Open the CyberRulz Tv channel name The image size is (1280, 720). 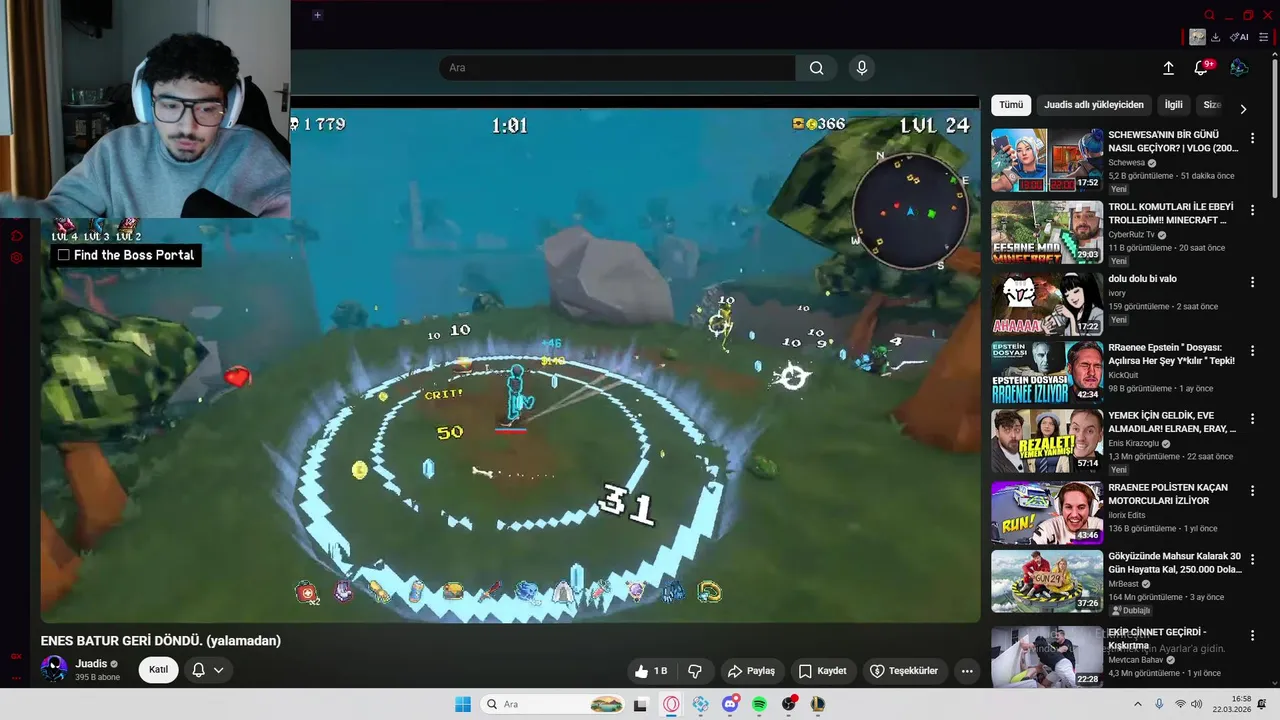(x=1132, y=235)
